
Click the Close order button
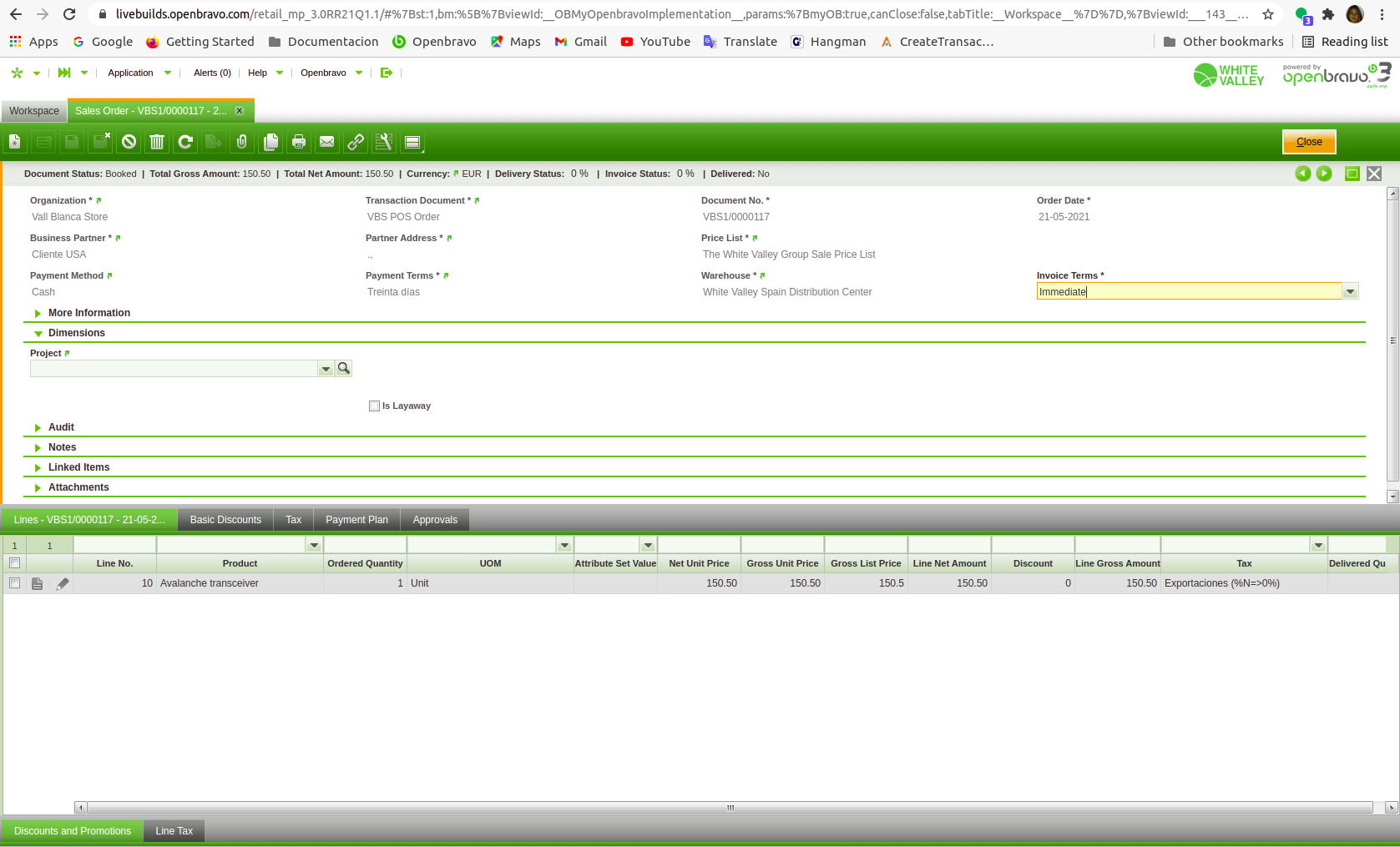tap(1309, 142)
